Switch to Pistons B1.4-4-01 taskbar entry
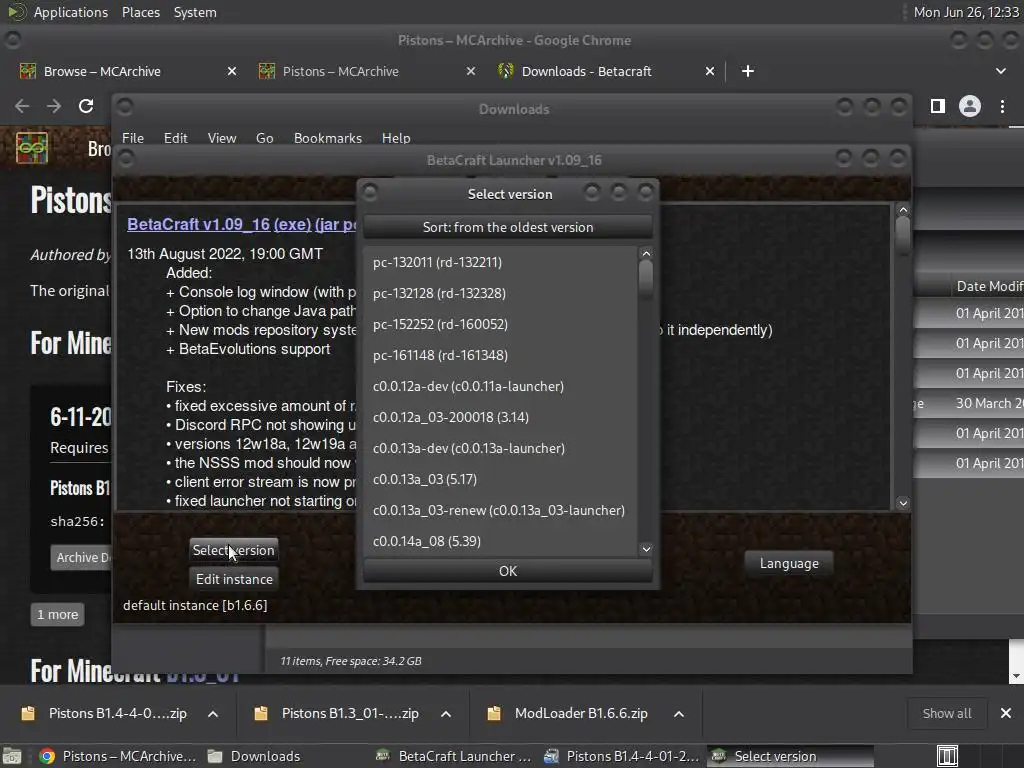 coord(623,756)
